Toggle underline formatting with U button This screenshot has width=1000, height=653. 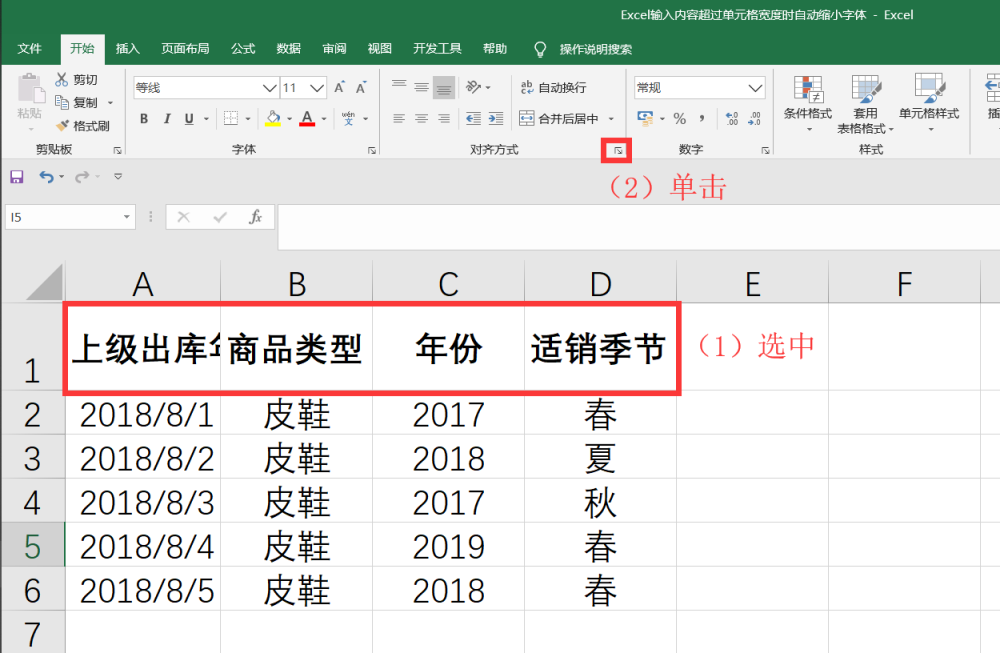click(x=189, y=119)
